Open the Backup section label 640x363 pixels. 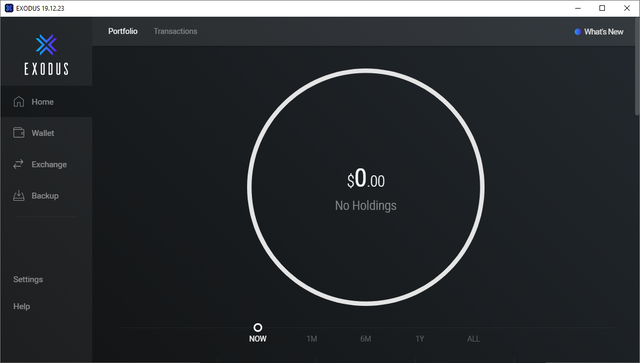click(x=45, y=196)
